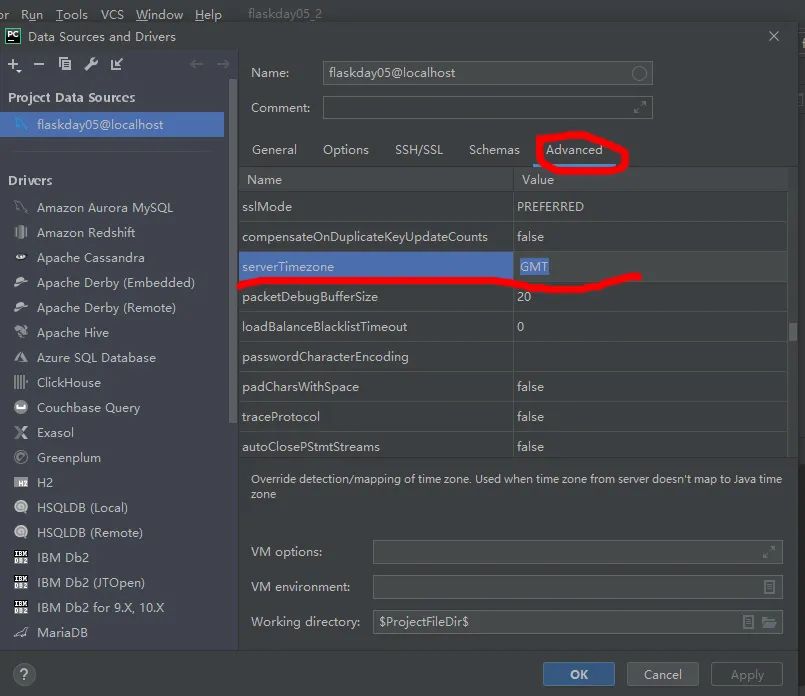Click the Cancel button

pyautogui.click(x=662, y=674)
